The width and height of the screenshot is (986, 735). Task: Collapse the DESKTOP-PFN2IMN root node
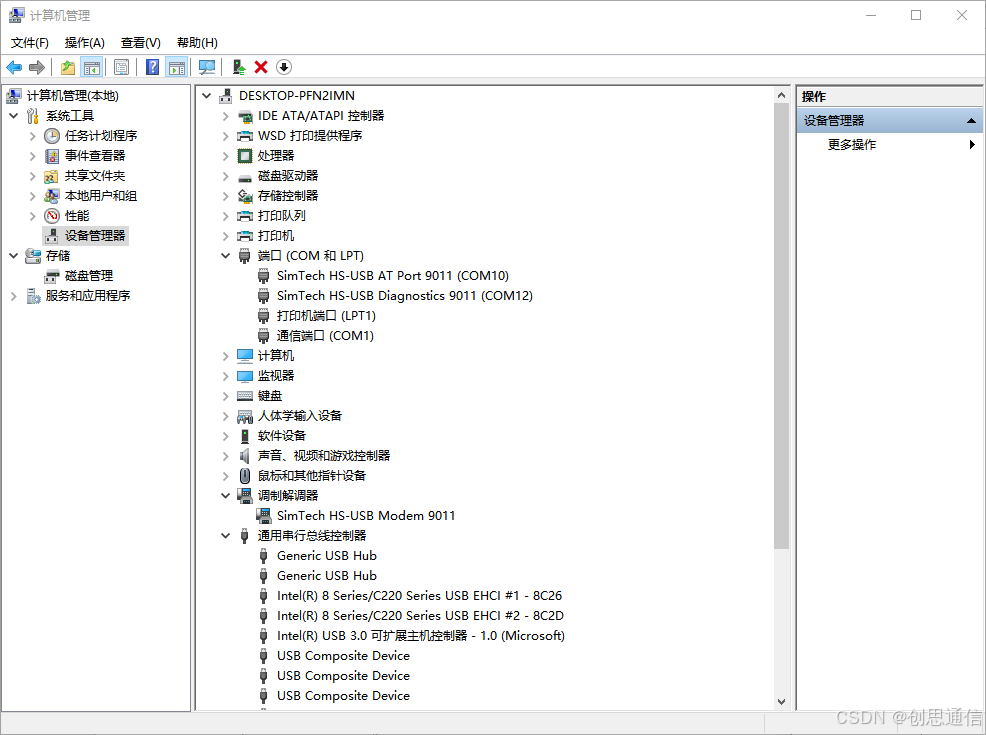[x=206, y=96]
